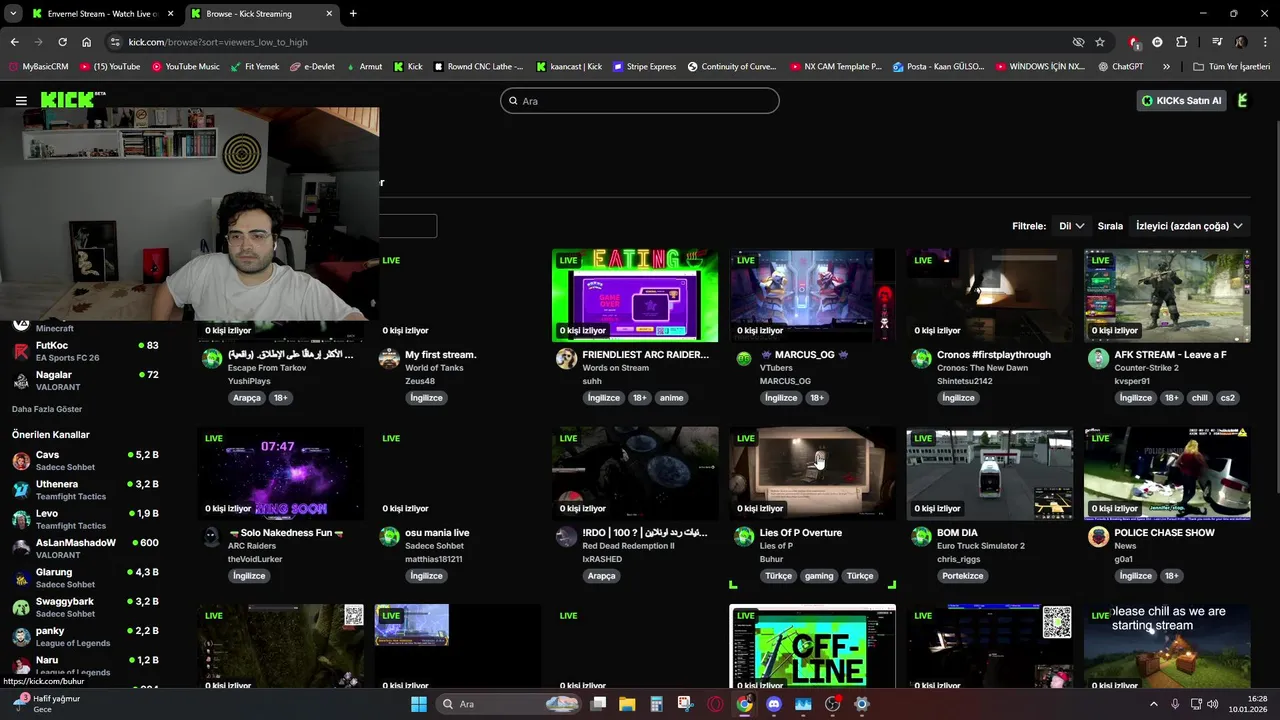Select the chill tag under kvsper91

pyautogui.click(x=1200, y=398)
